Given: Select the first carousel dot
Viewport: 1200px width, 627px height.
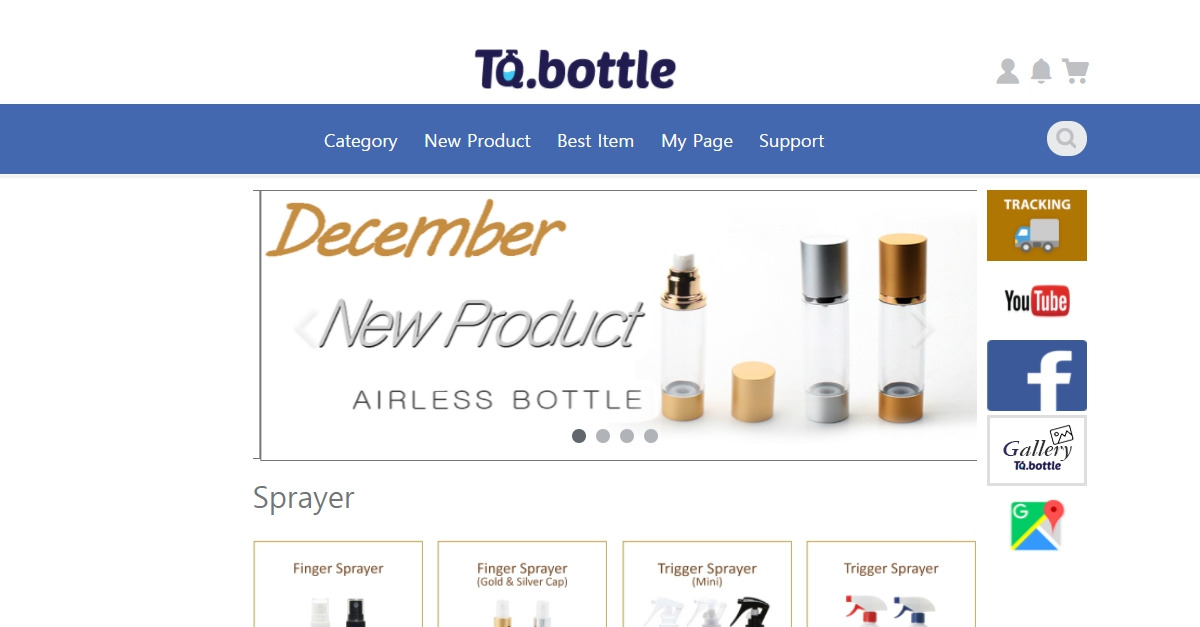Looking at the screenshot, I should [x=579, y=436].
